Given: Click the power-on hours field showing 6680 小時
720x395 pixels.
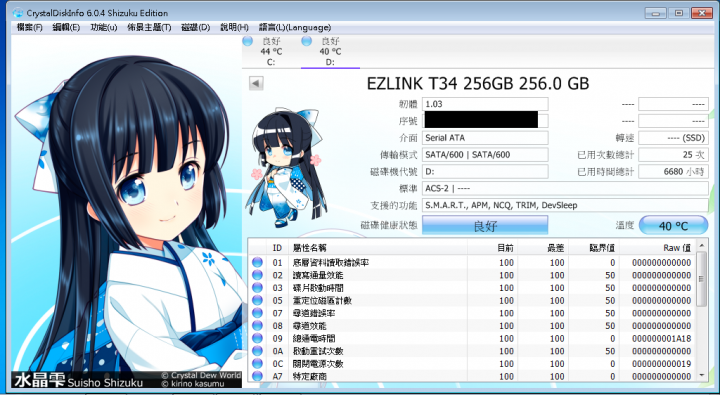Looking at the screenshot, I should point(673,172).
